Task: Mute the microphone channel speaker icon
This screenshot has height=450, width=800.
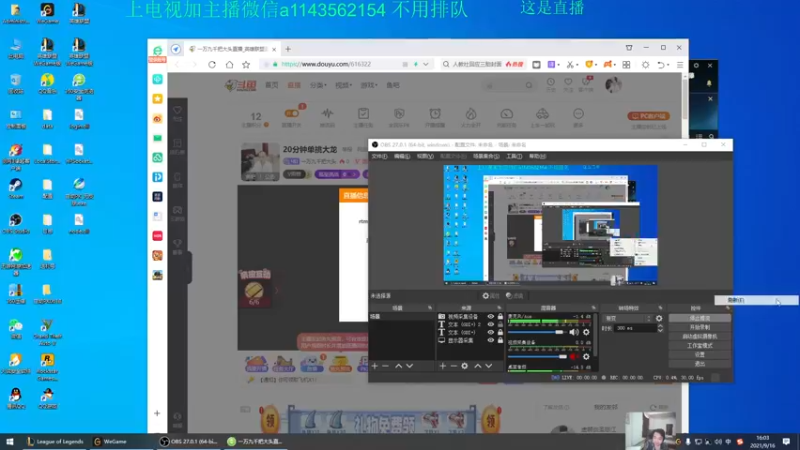Action: coord(574,332)
